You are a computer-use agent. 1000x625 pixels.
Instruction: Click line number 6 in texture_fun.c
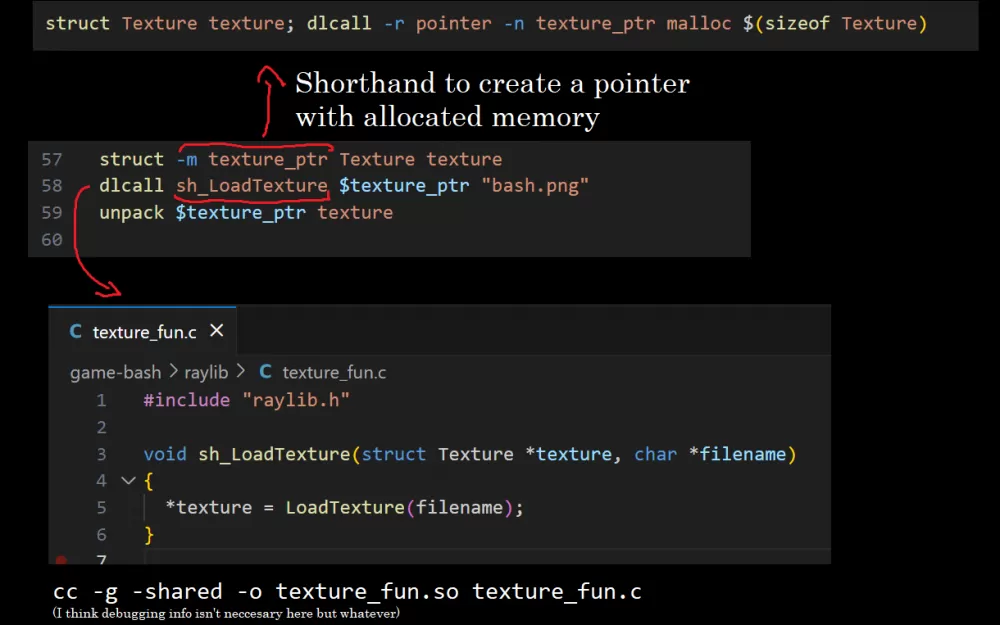(101, 534)
